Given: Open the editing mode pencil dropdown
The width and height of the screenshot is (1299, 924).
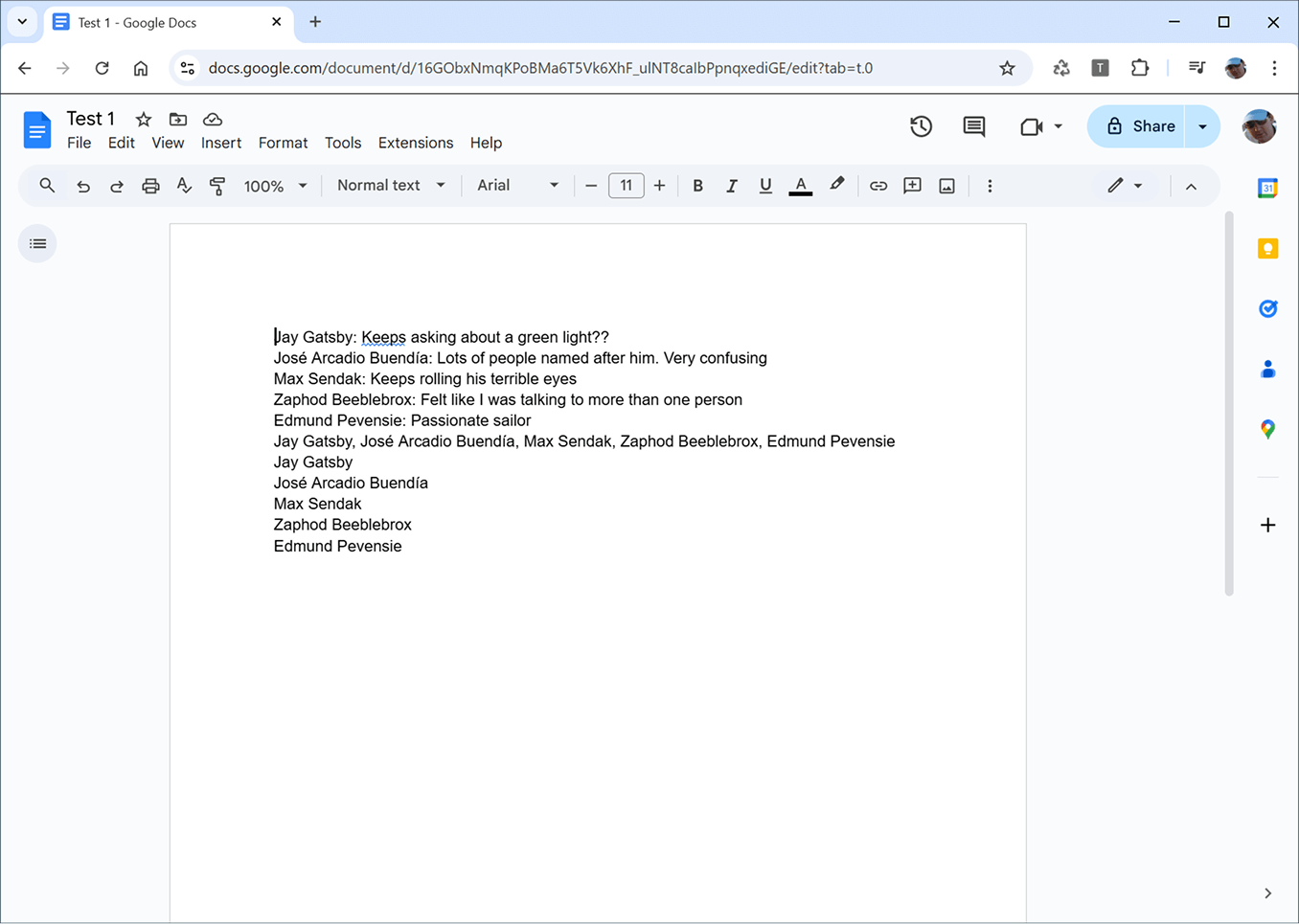Looking at the screenshot, I should click(1125, 186).
